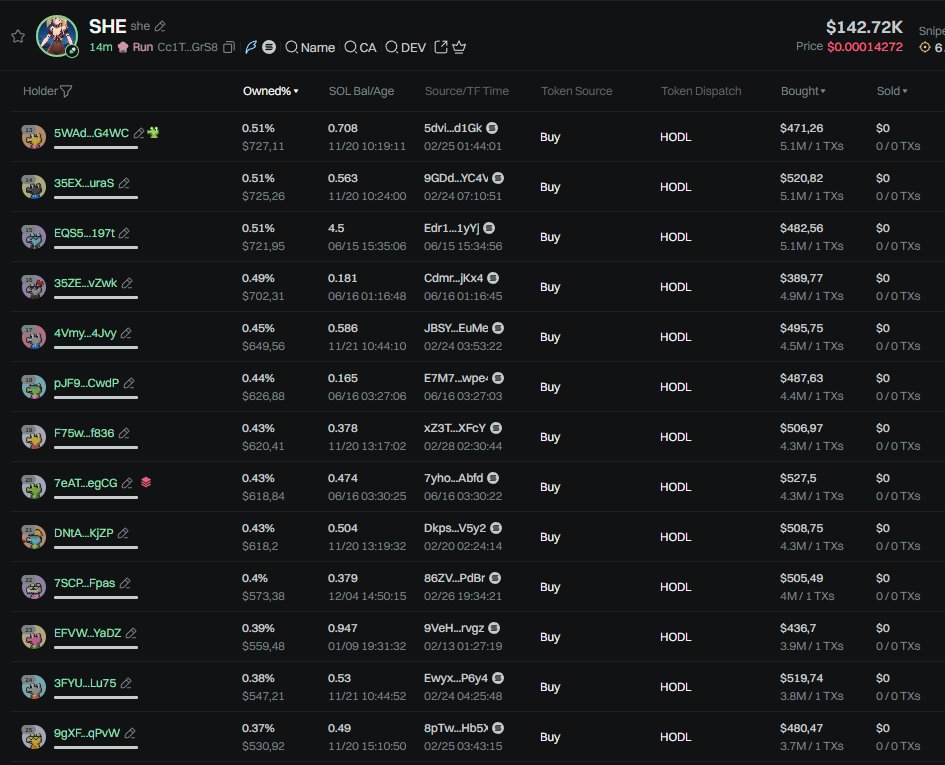Click the crown icon in token header
Screen dimensions: 945x765
(x=459, y=47)
